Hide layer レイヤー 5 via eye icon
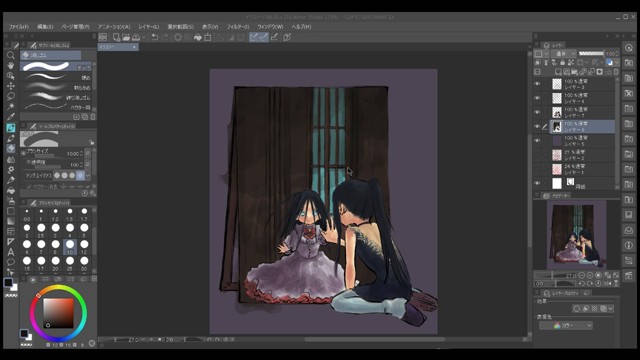The height and width of the screenshot is (360, 640). tap(537, 141)
